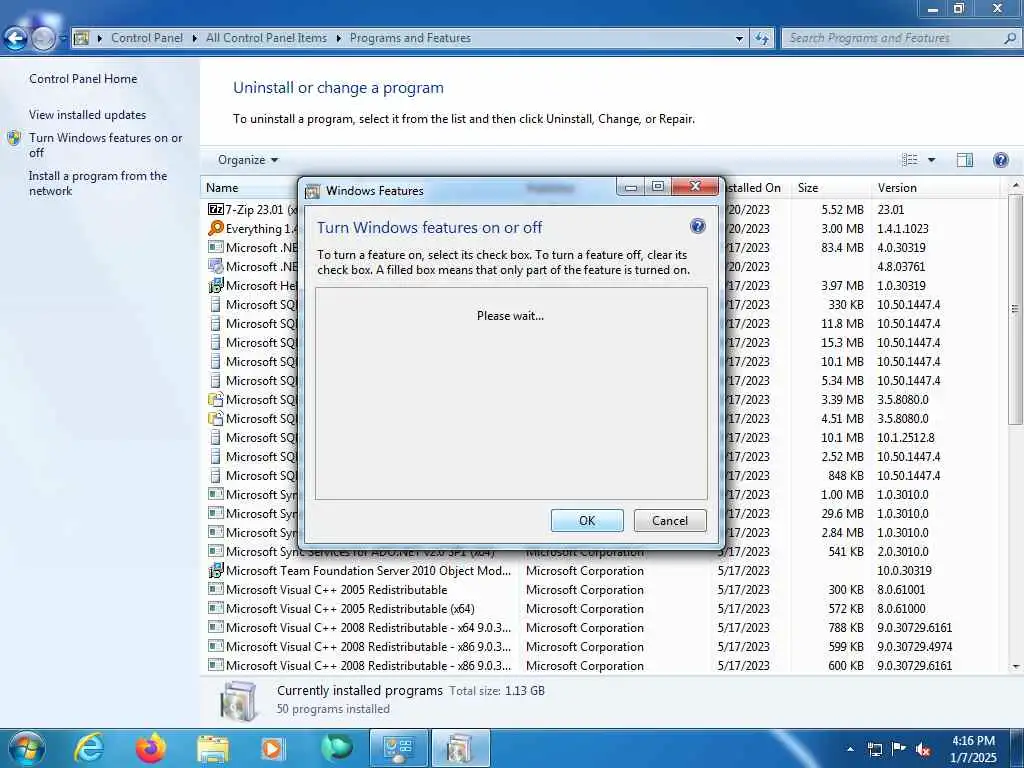
Task: Open Windows Media Player taskbar icon
Action: pyautogui.click(x=273, y=748)
